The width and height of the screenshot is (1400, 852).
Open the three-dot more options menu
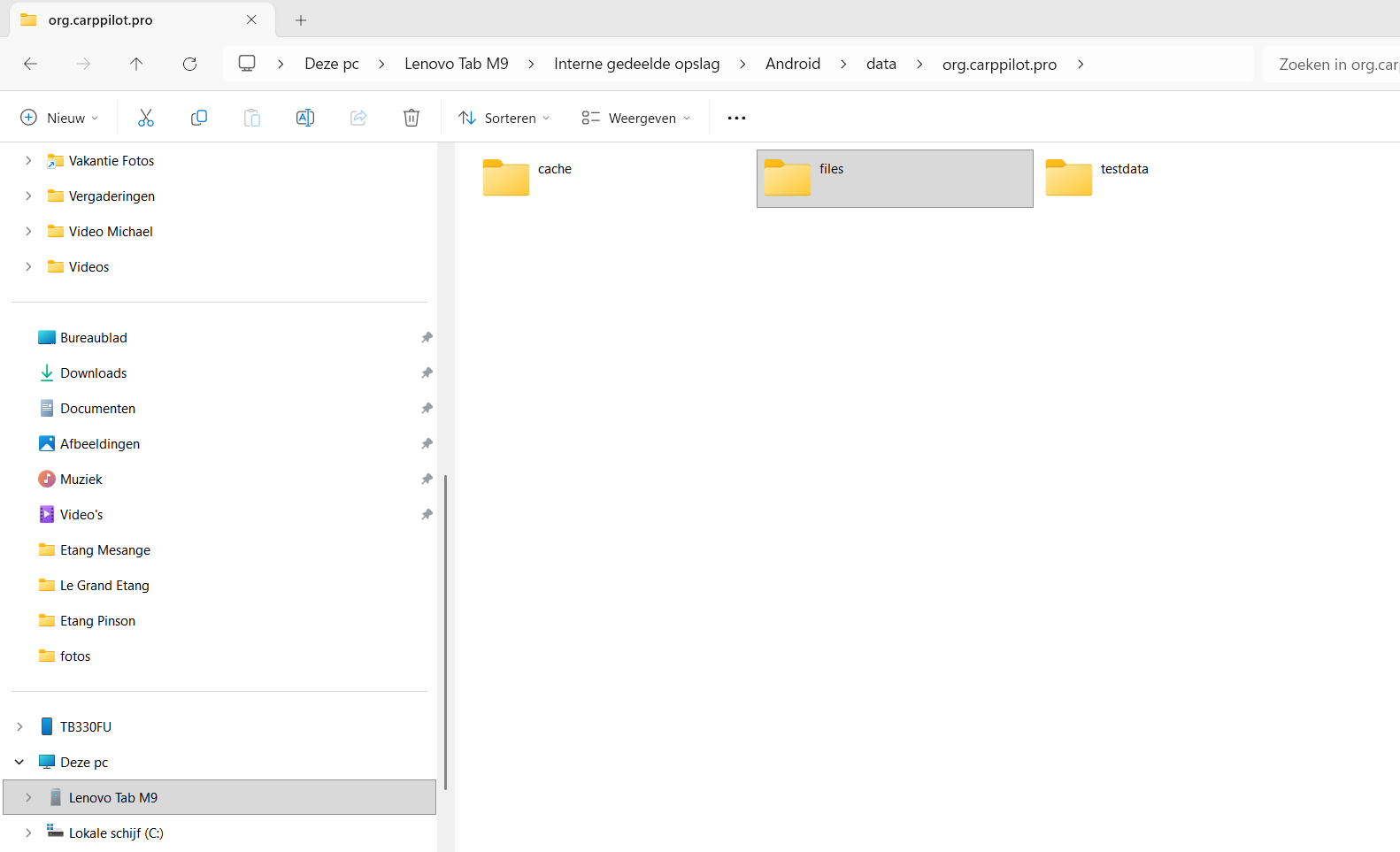tap(736, 118)
